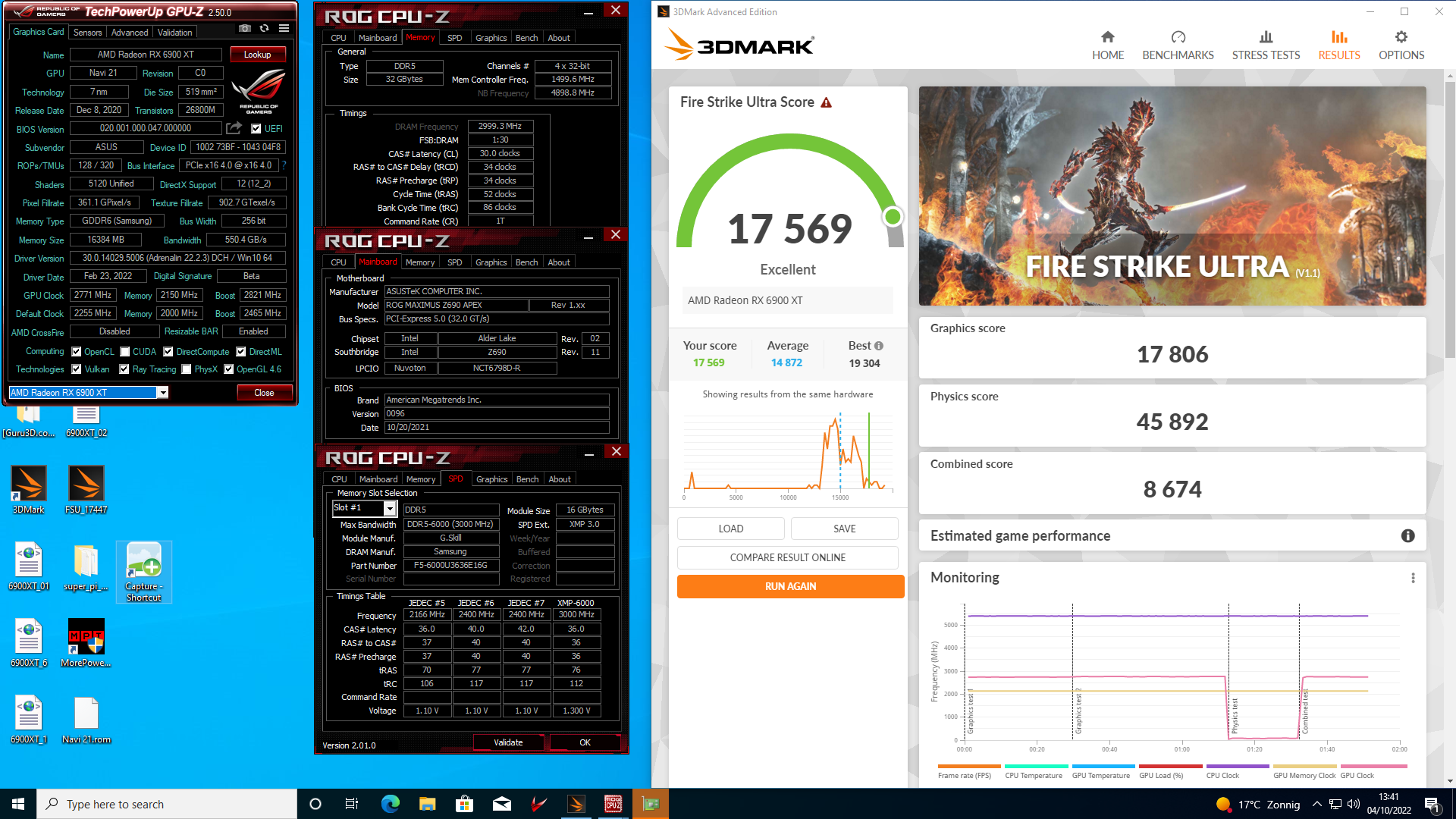
Task: Click the GPU-Z refresh icon
Action: [264, 29]
